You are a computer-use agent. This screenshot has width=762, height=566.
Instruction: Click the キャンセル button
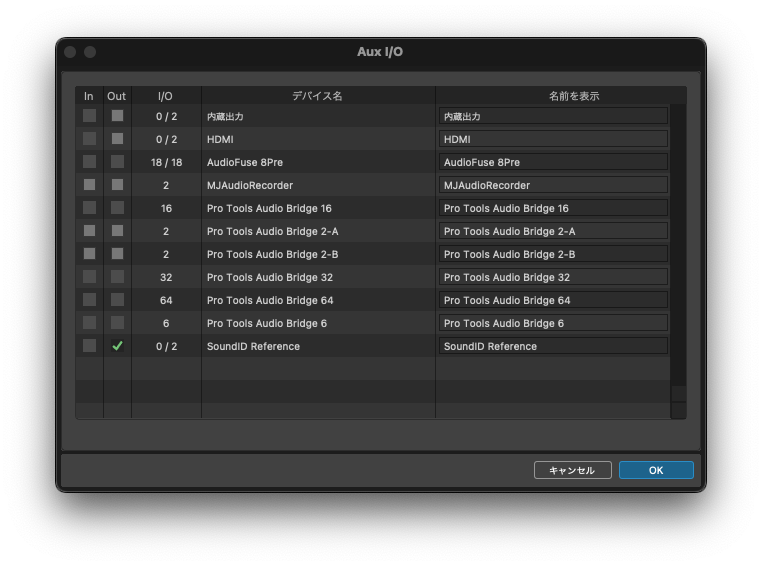point(572,470)
